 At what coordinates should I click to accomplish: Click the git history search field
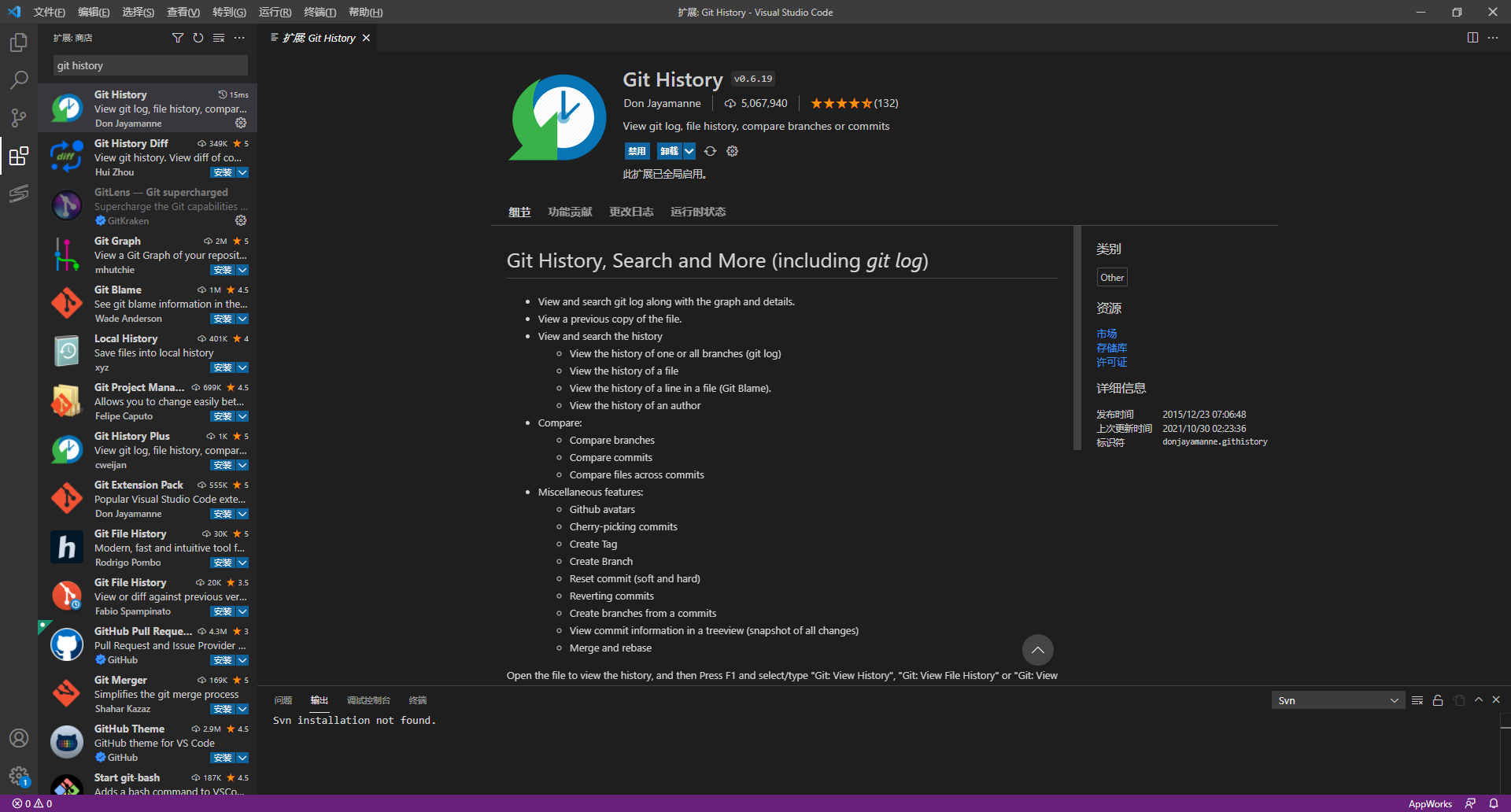pyautogui.click(x=150, y=65)
